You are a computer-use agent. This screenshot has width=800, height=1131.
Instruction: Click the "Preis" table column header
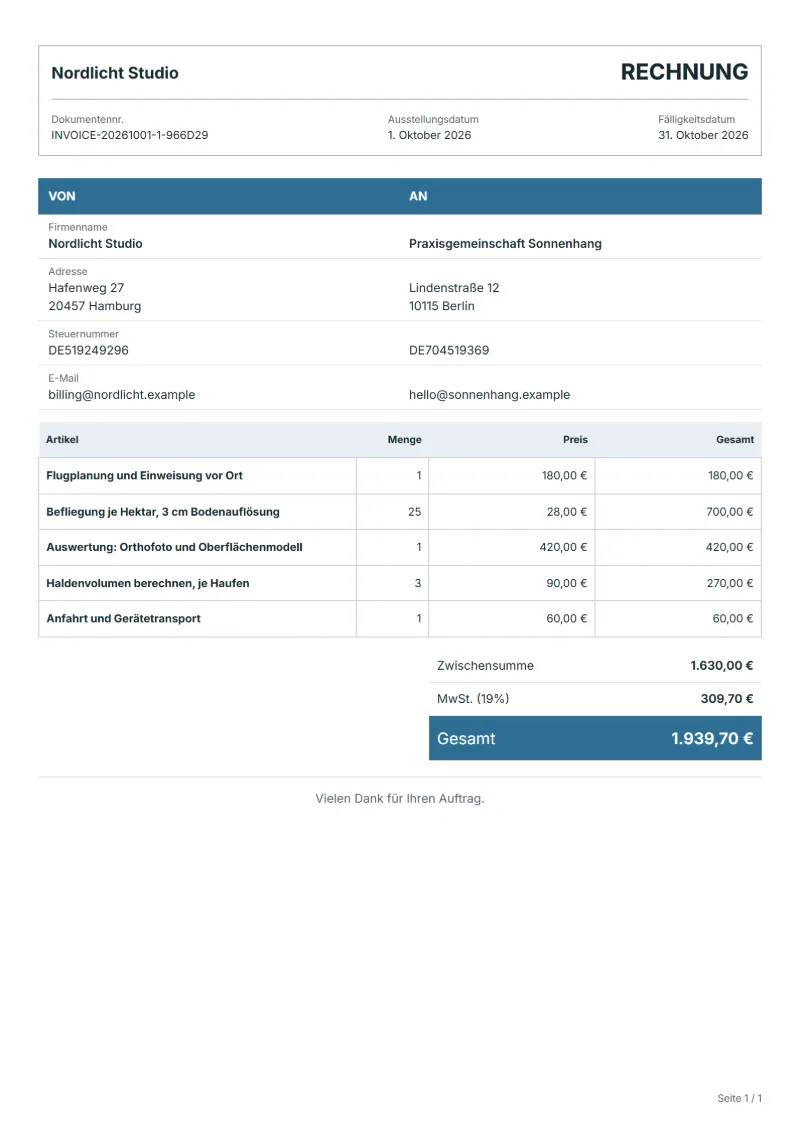[576, 439]
